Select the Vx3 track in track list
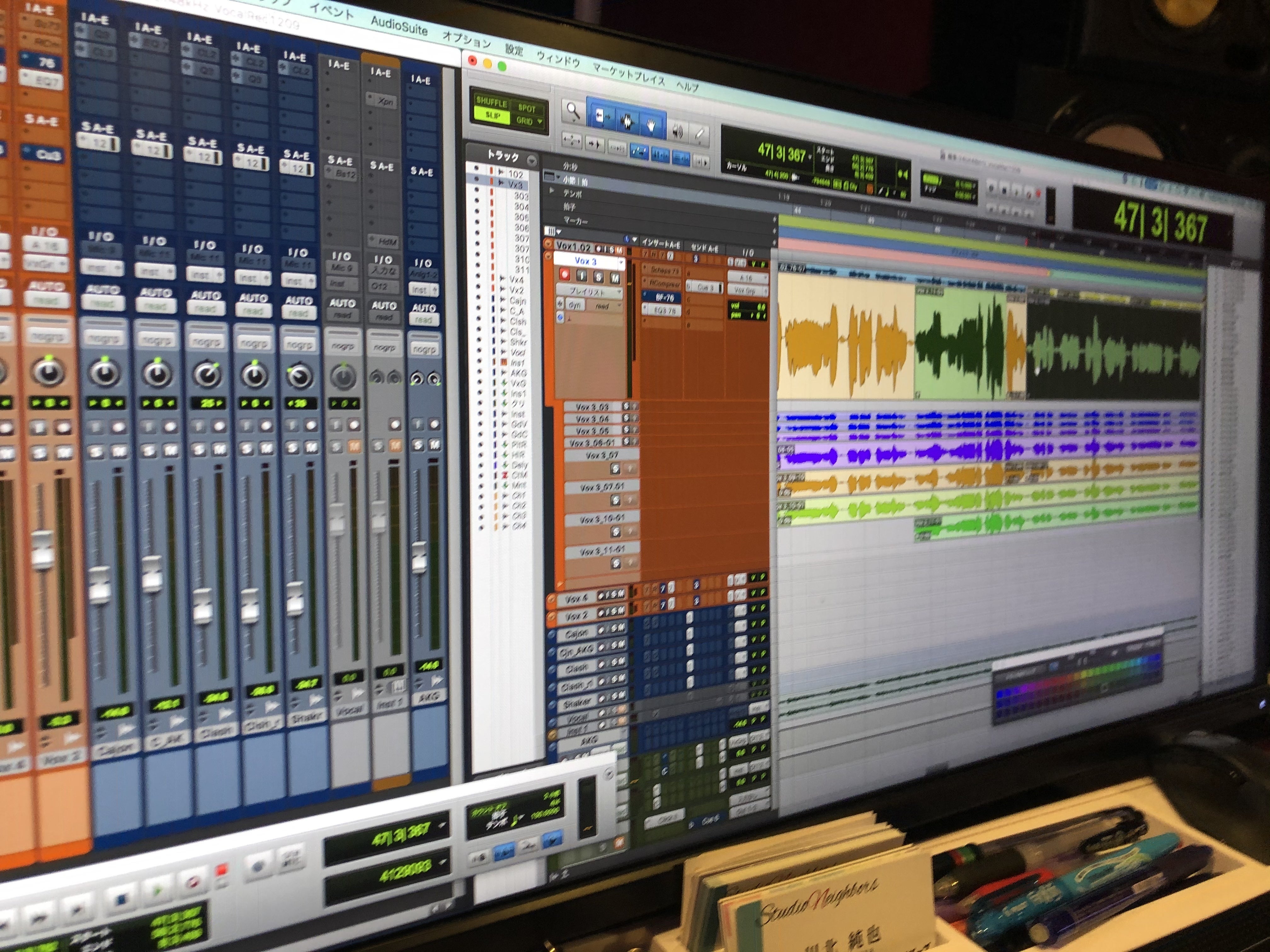Screen dimensions: 1270x952 [515, 185]
